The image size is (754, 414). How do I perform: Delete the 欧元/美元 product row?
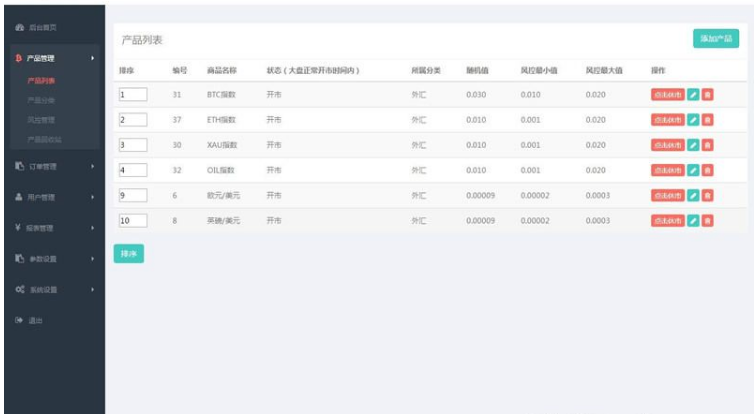[x=707, y=195]
